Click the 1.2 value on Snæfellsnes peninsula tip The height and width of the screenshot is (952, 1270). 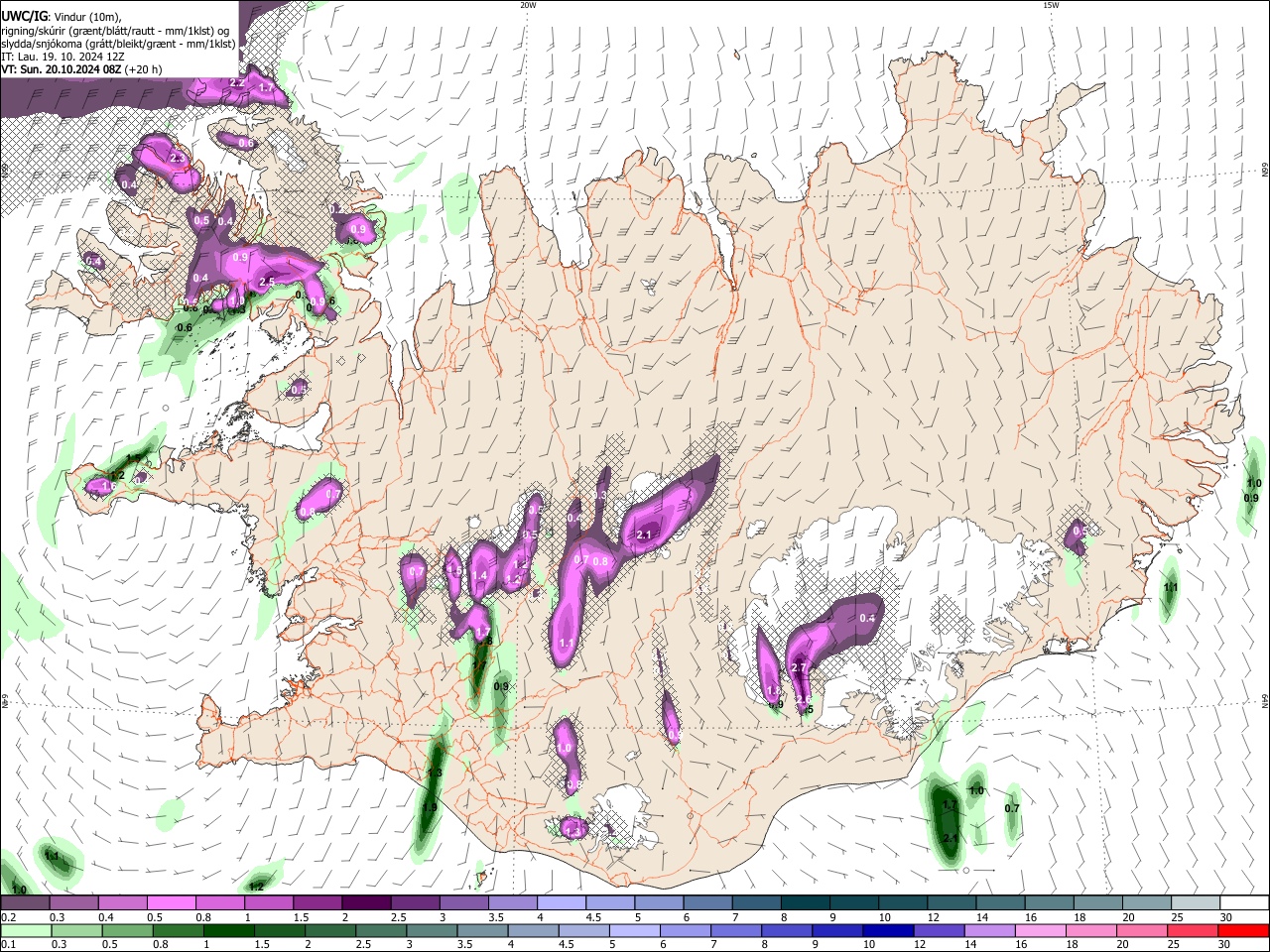point(116,476)
